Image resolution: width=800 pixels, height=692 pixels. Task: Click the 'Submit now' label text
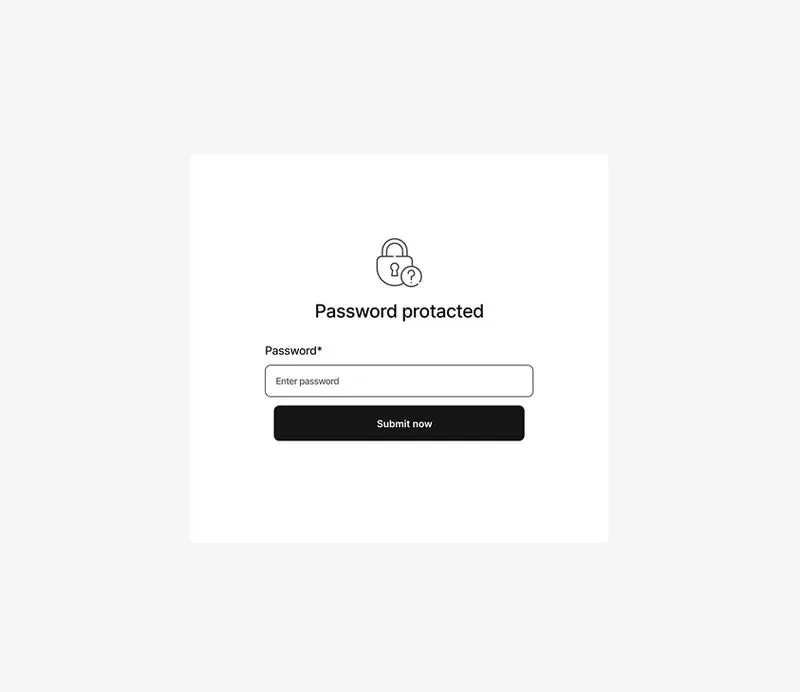pos(404,424)
